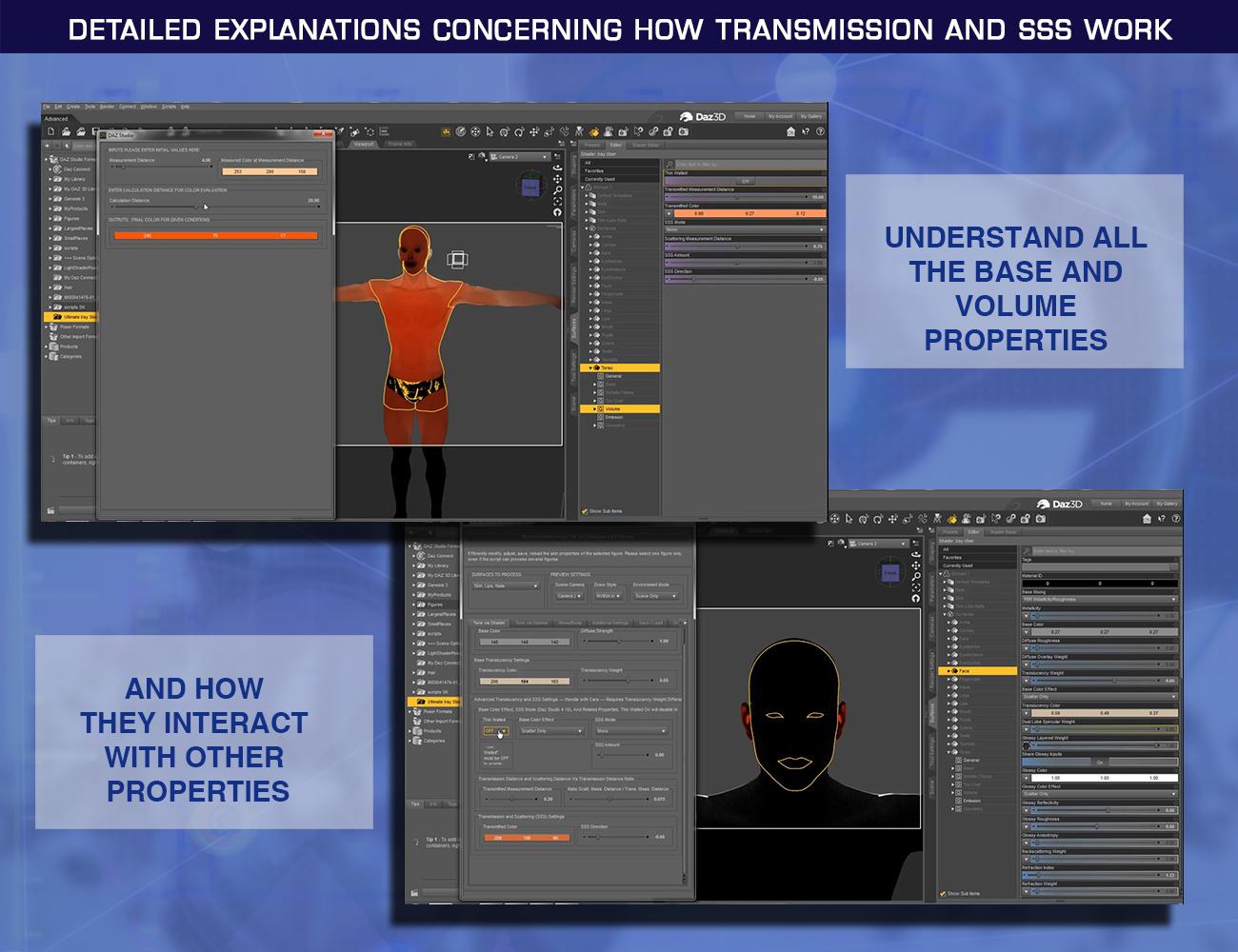Switch to the Editor tab in upper window
1238x952 pixels.
(616, 145)
